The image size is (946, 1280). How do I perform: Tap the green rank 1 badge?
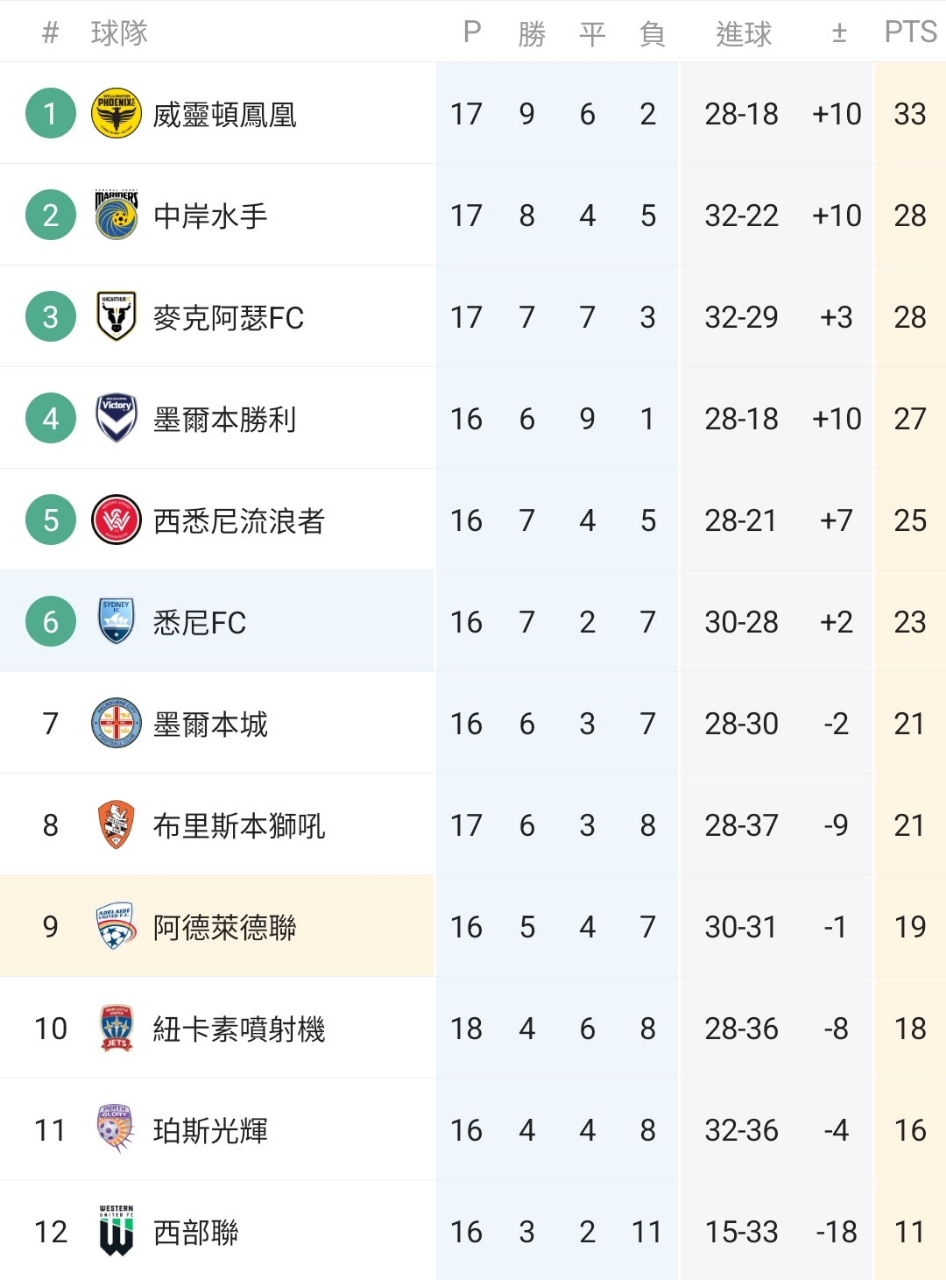50,114
